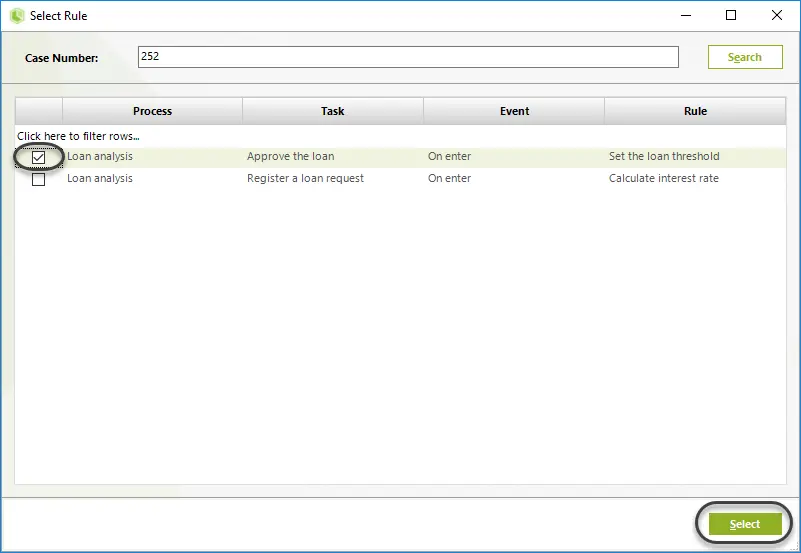801x553 pixels.
Task: Click the Search button
Action: pyautogui.click(x=745, y=57)
